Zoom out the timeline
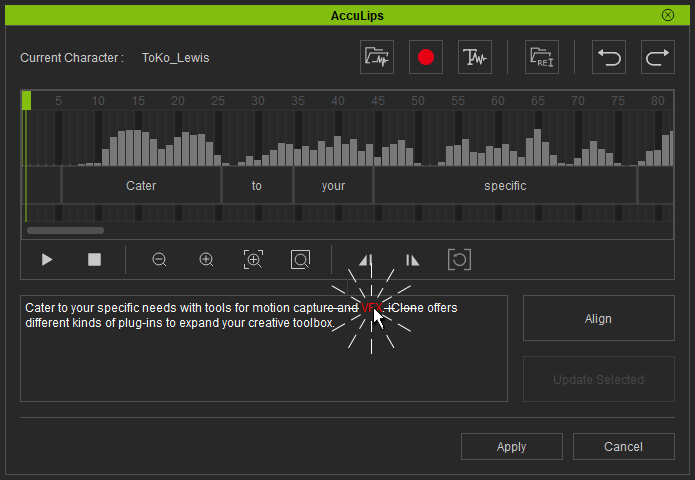This screenshot has width=695, height=480. 159,260
